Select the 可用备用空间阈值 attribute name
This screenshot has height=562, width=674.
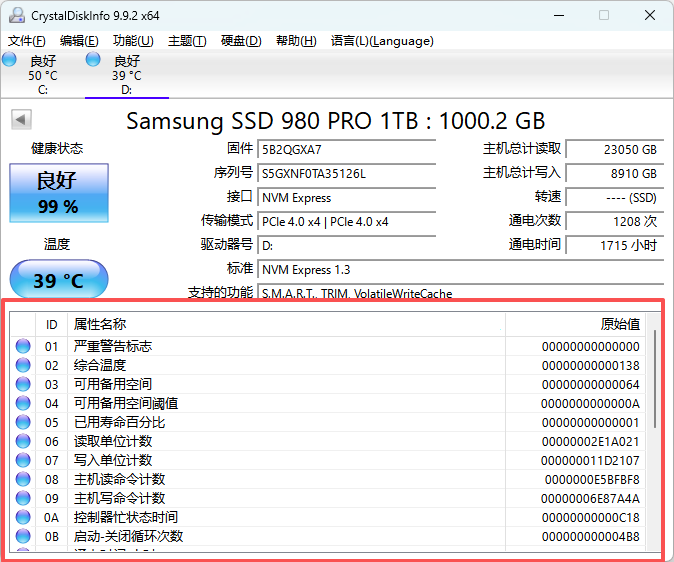(x=126, y=403)
